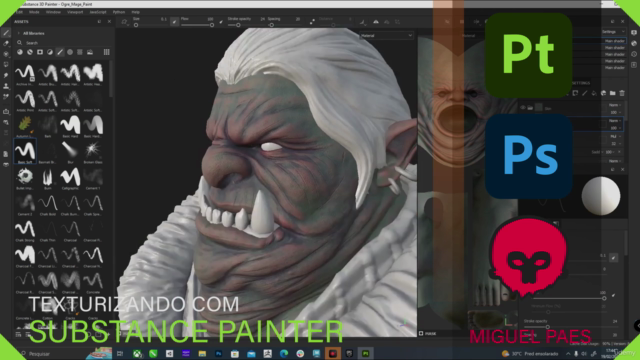The height and width of the screenshot is (360, 640).
Task: Select the Paint brush tool
Action: 6,33
